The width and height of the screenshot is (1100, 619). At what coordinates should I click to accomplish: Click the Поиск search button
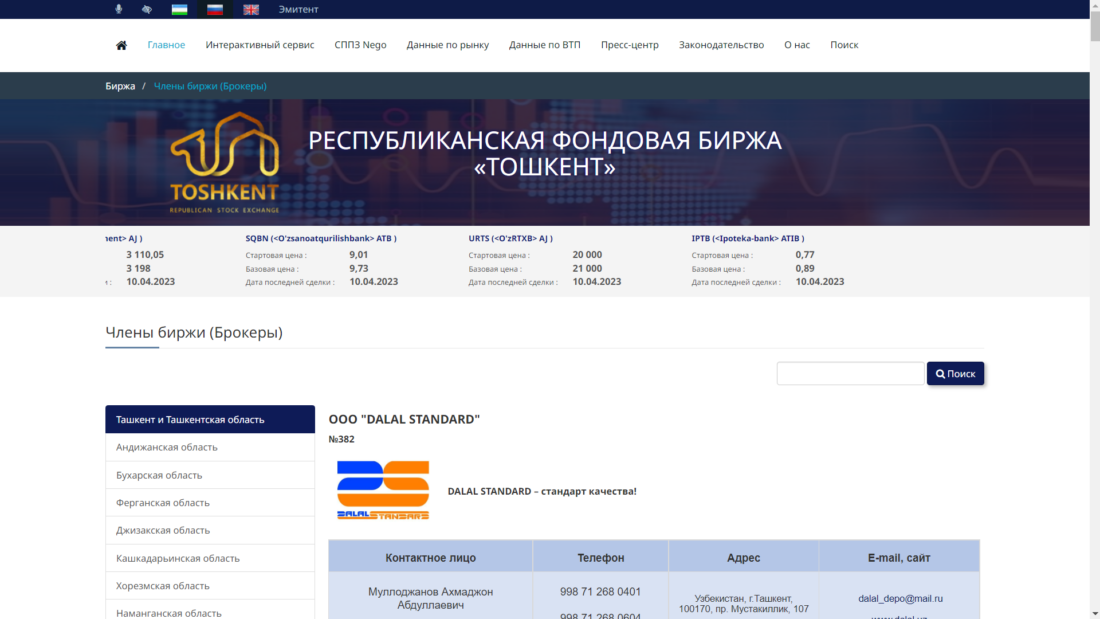955,372
